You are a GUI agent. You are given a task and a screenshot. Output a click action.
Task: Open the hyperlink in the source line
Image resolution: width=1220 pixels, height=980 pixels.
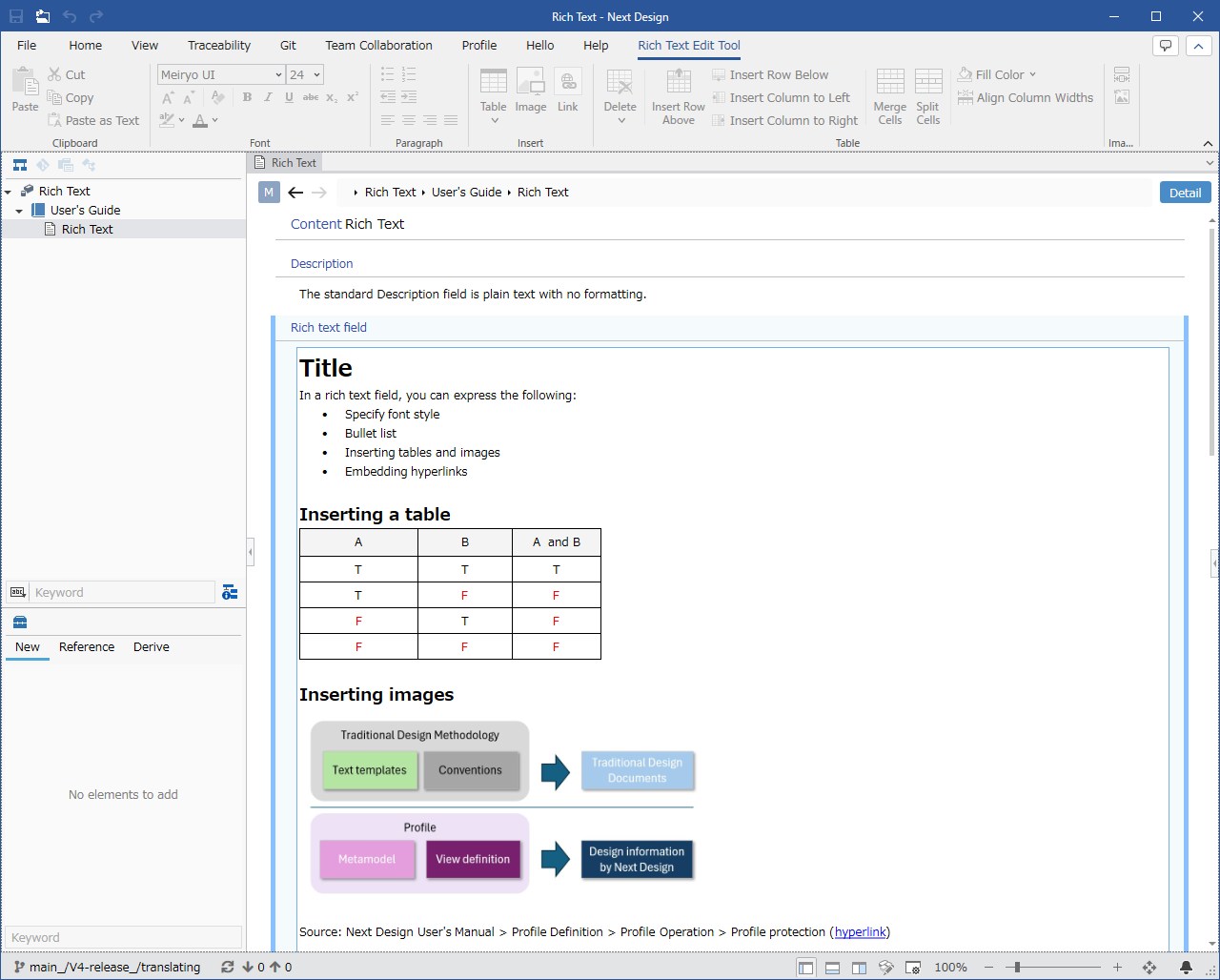861,931
